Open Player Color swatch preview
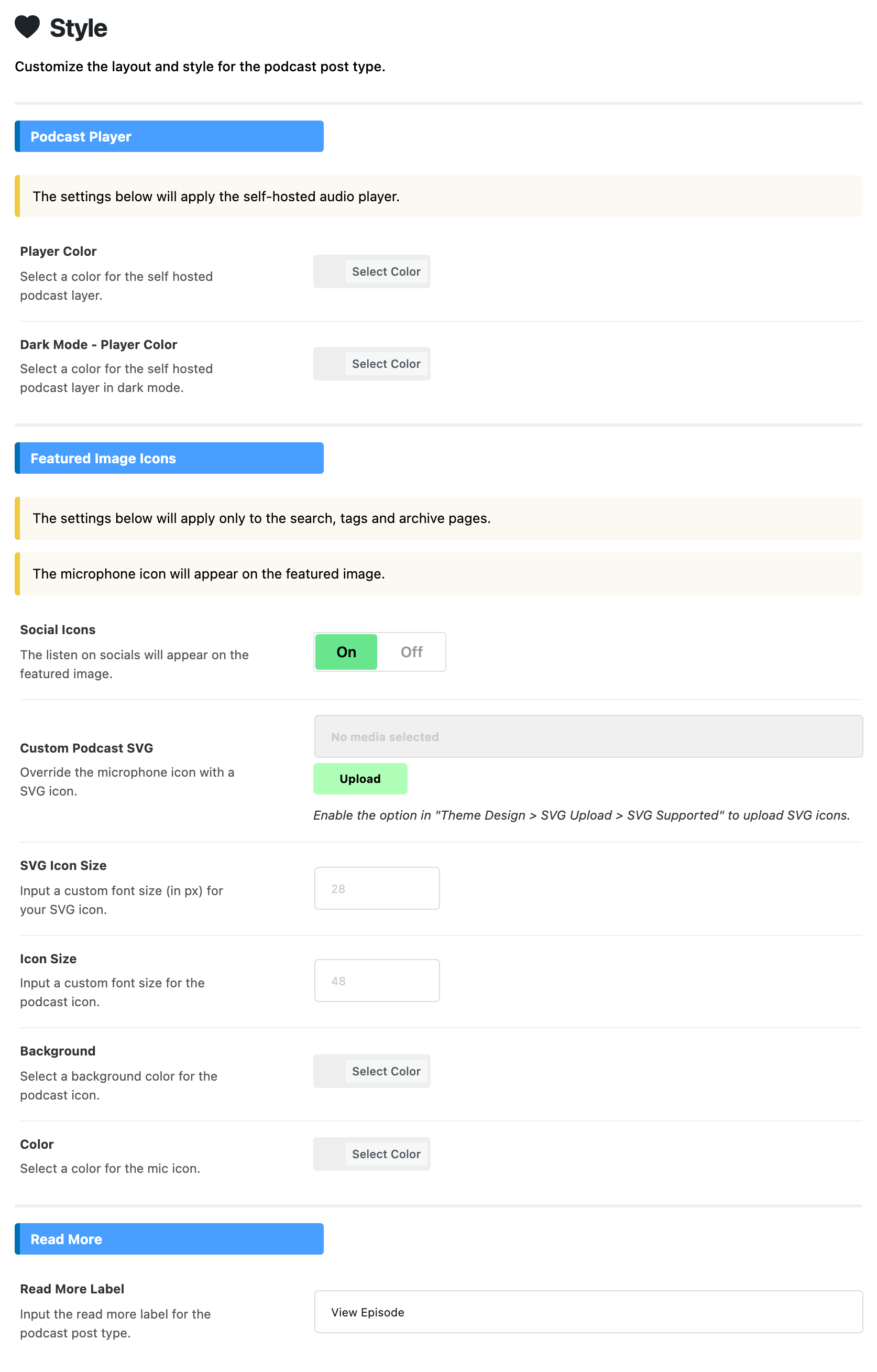Viewport: 877px width, 1372px height. [330, 272]
